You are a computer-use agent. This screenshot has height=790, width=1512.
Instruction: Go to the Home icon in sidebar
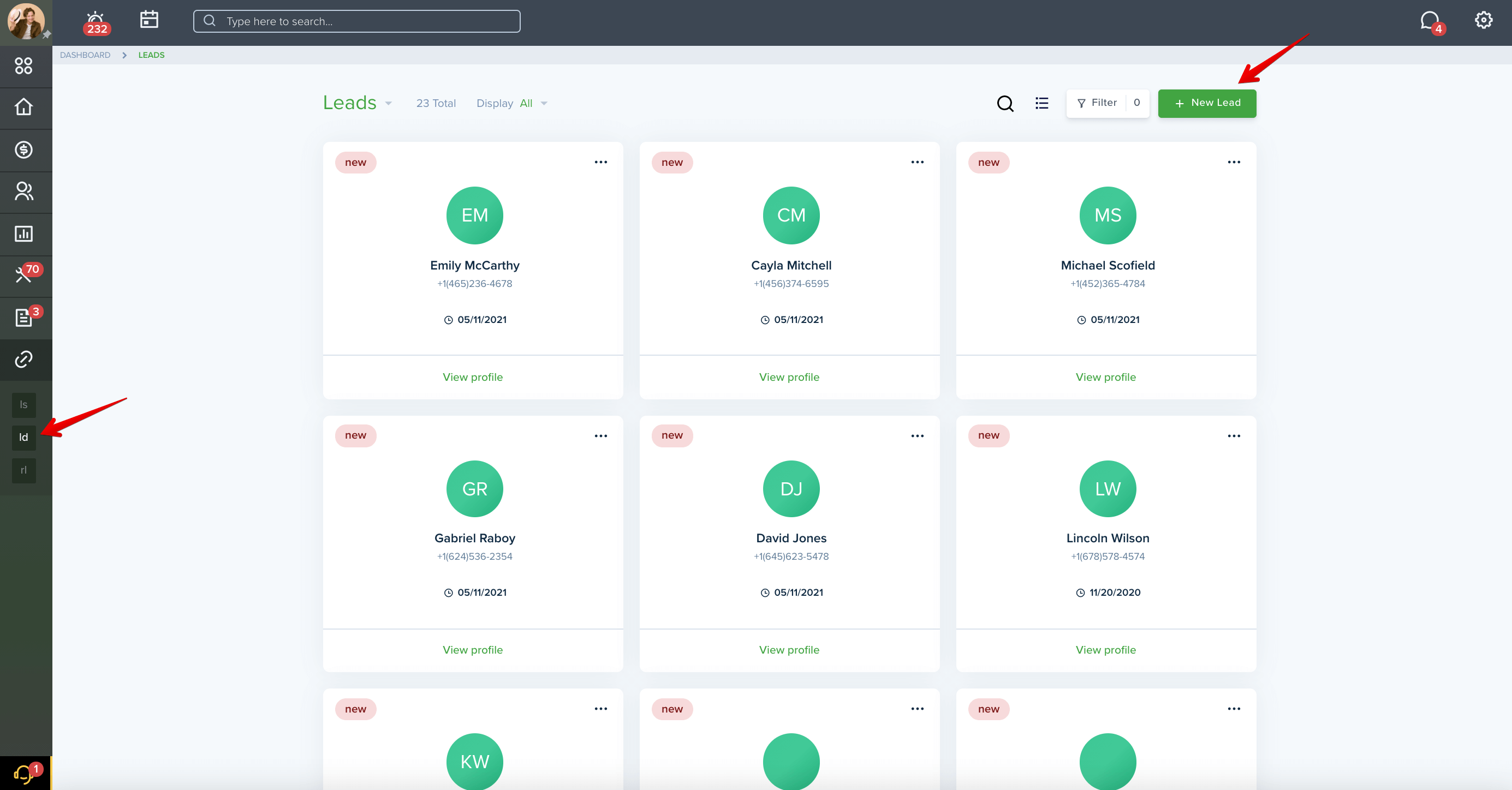[x=23, y=107]
